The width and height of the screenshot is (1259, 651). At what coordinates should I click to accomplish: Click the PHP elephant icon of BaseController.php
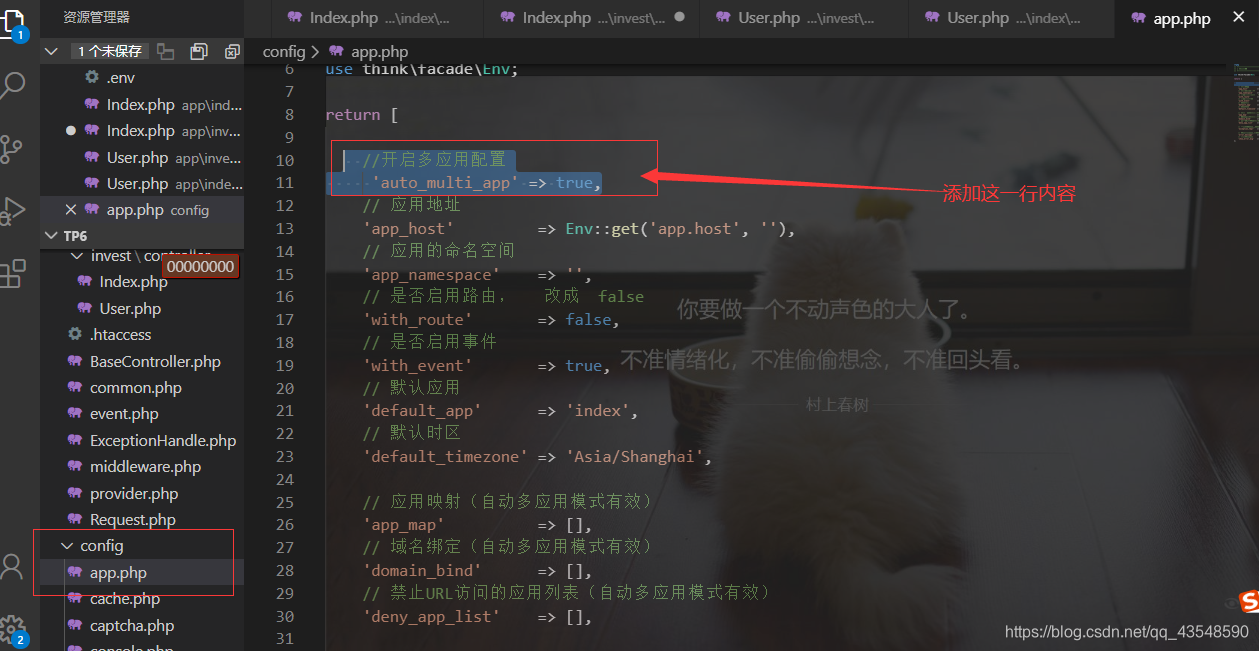(x=75, y=361)
